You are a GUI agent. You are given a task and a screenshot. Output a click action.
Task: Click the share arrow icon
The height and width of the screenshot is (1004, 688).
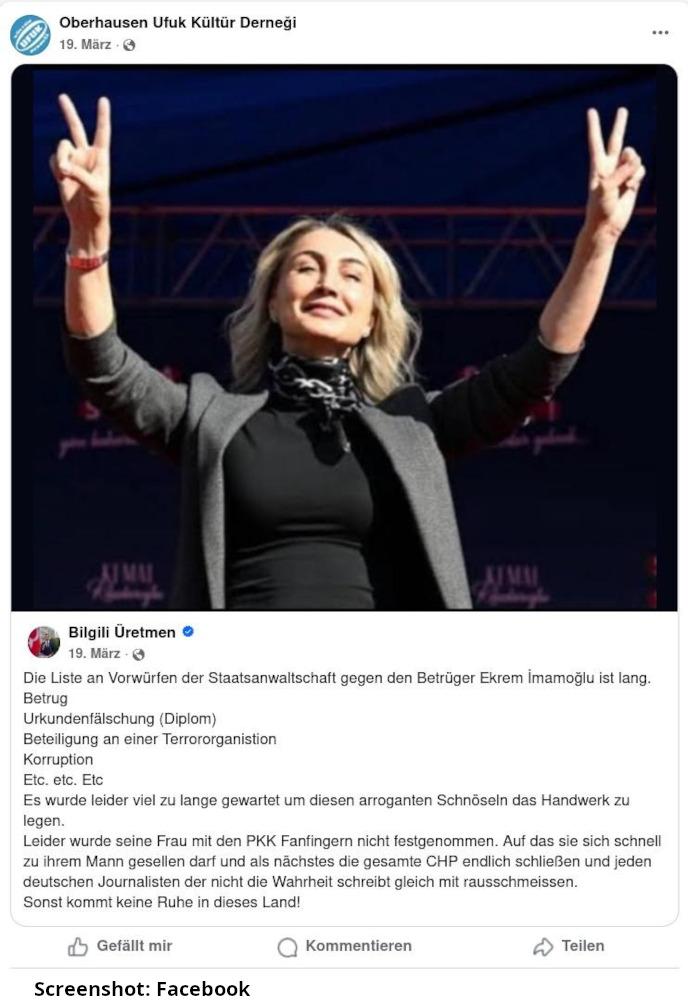tap(543, 946)
